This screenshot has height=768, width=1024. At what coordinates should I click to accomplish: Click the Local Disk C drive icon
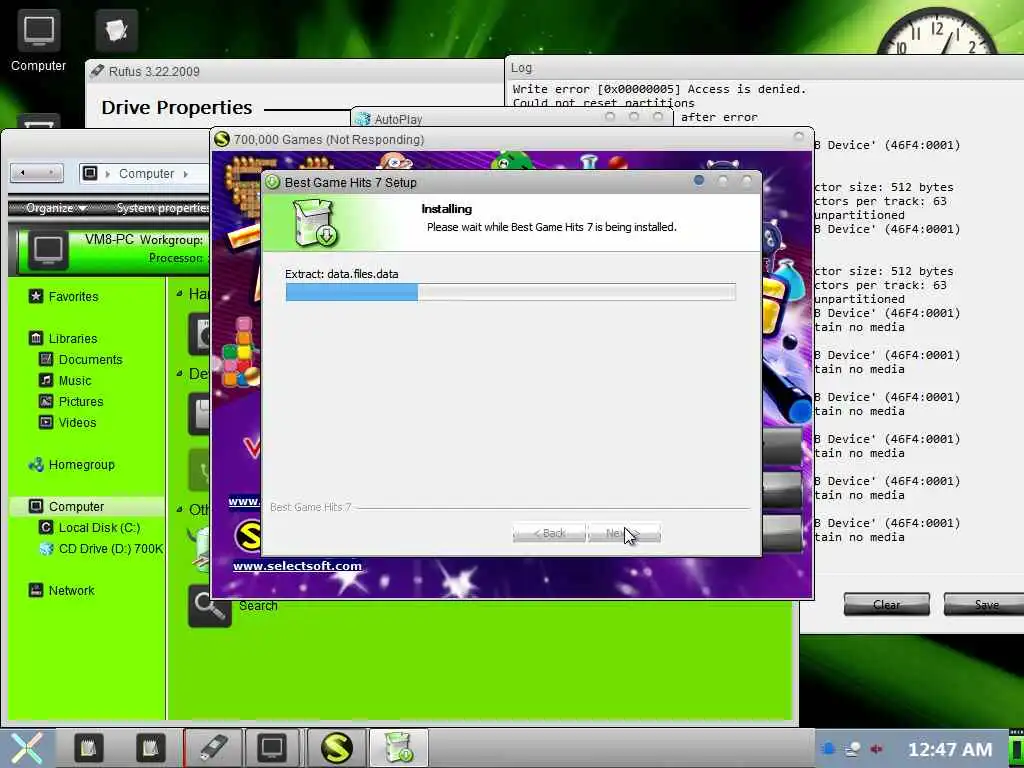tap(46, 527)
